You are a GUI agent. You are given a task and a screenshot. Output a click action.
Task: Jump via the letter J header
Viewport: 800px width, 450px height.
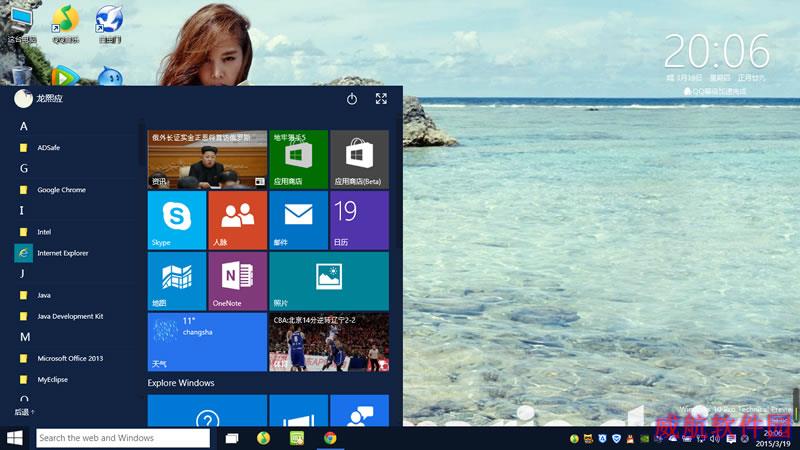click(x=22, y=273)
